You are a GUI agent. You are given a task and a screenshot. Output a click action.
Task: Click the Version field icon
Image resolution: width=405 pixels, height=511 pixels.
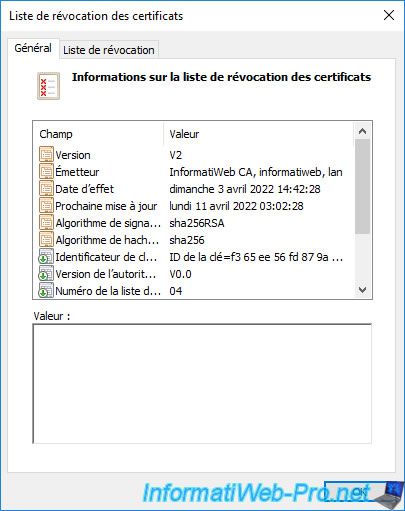[x=46, y=155]
